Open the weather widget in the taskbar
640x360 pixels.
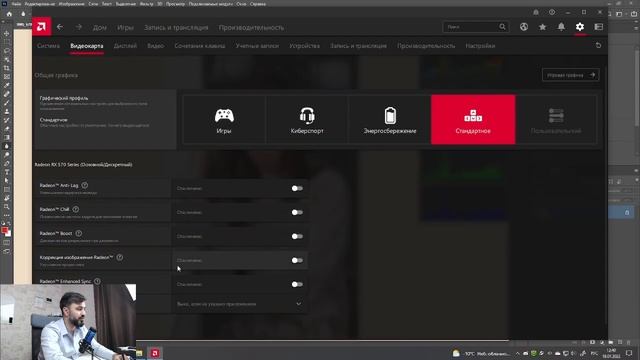tap(481, 353)
